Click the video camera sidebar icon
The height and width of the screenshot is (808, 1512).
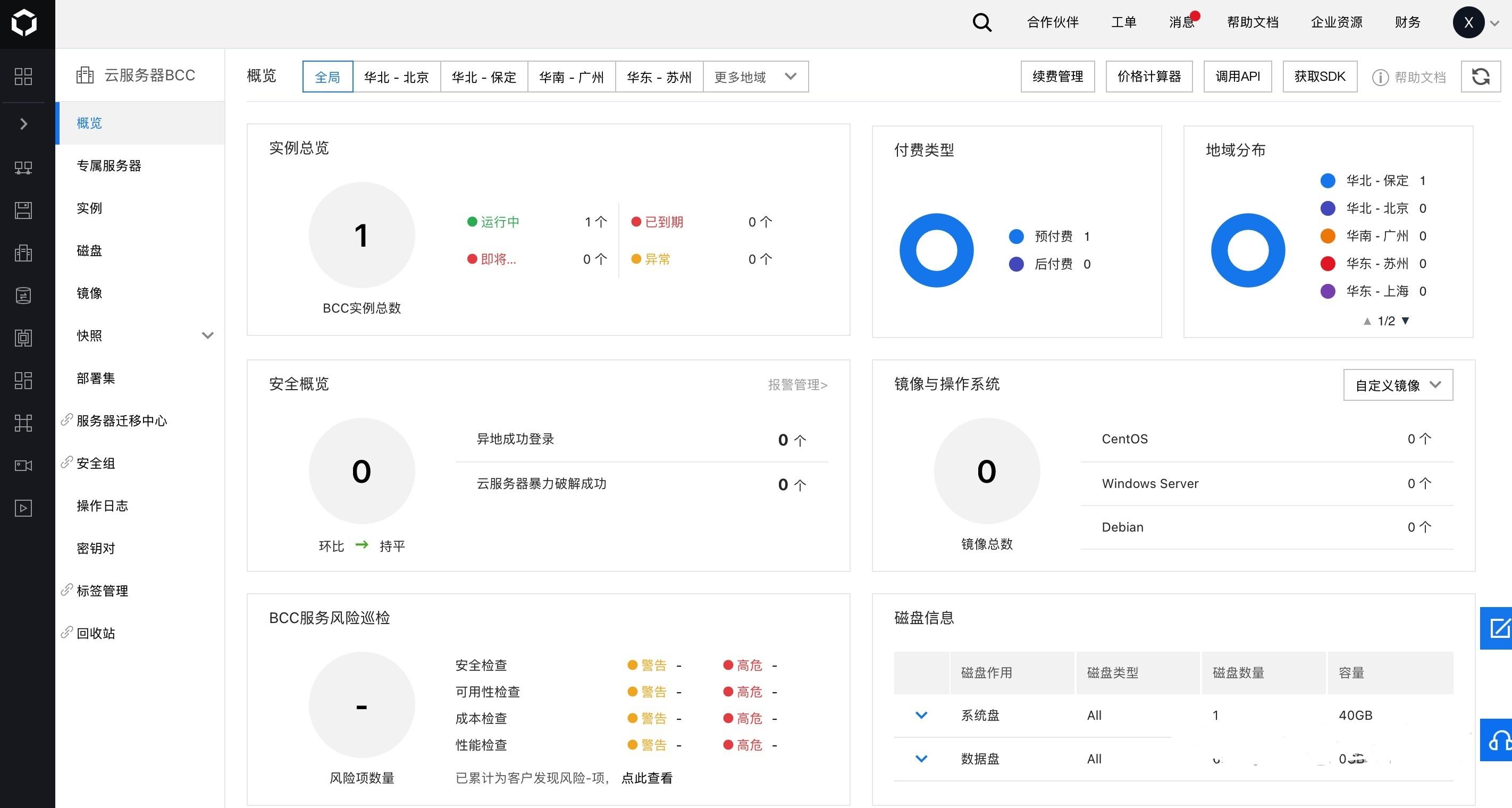pyautogui.click(x=23, y=465)
